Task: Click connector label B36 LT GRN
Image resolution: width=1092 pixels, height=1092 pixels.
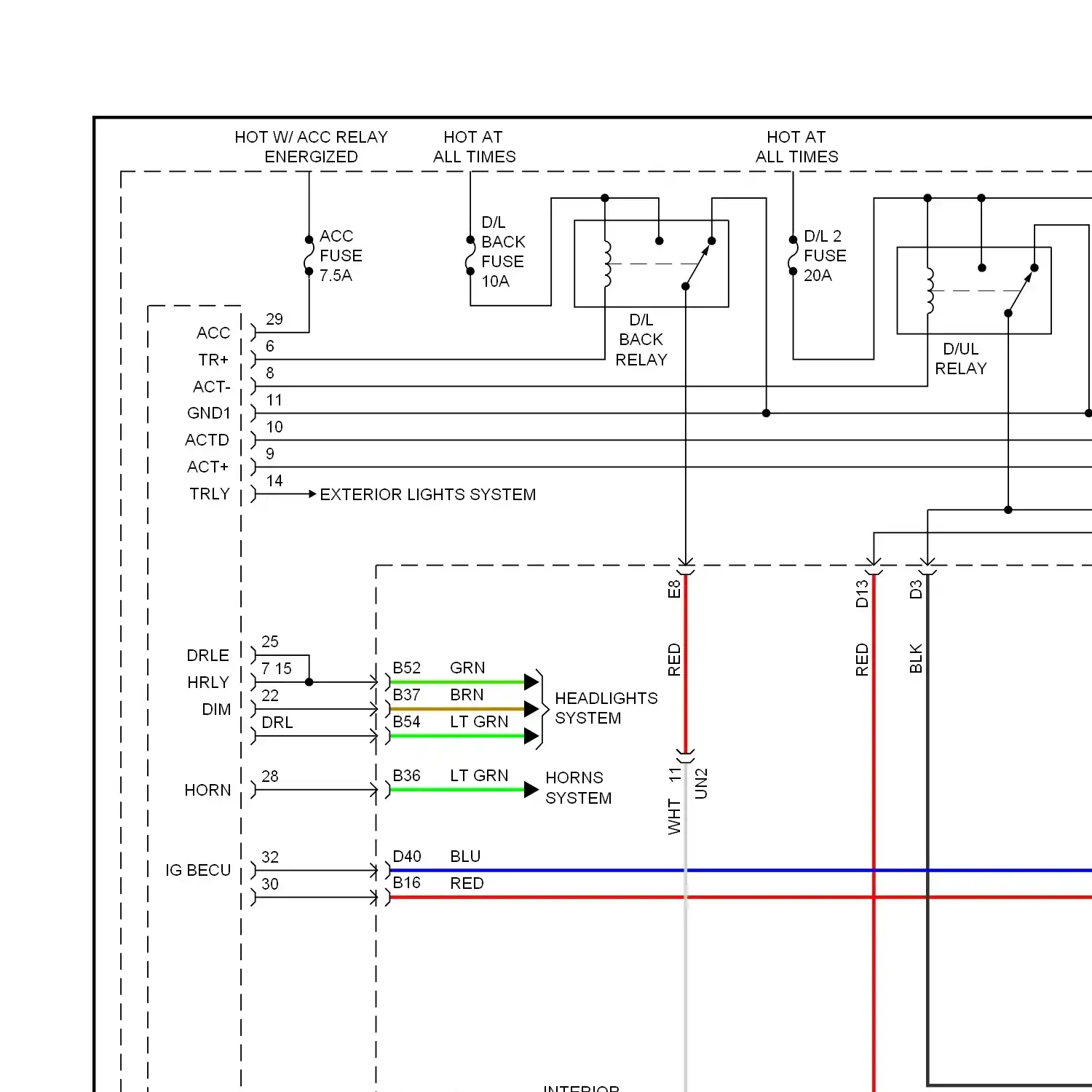Action: pyautogui.click(x=450, y=775)
